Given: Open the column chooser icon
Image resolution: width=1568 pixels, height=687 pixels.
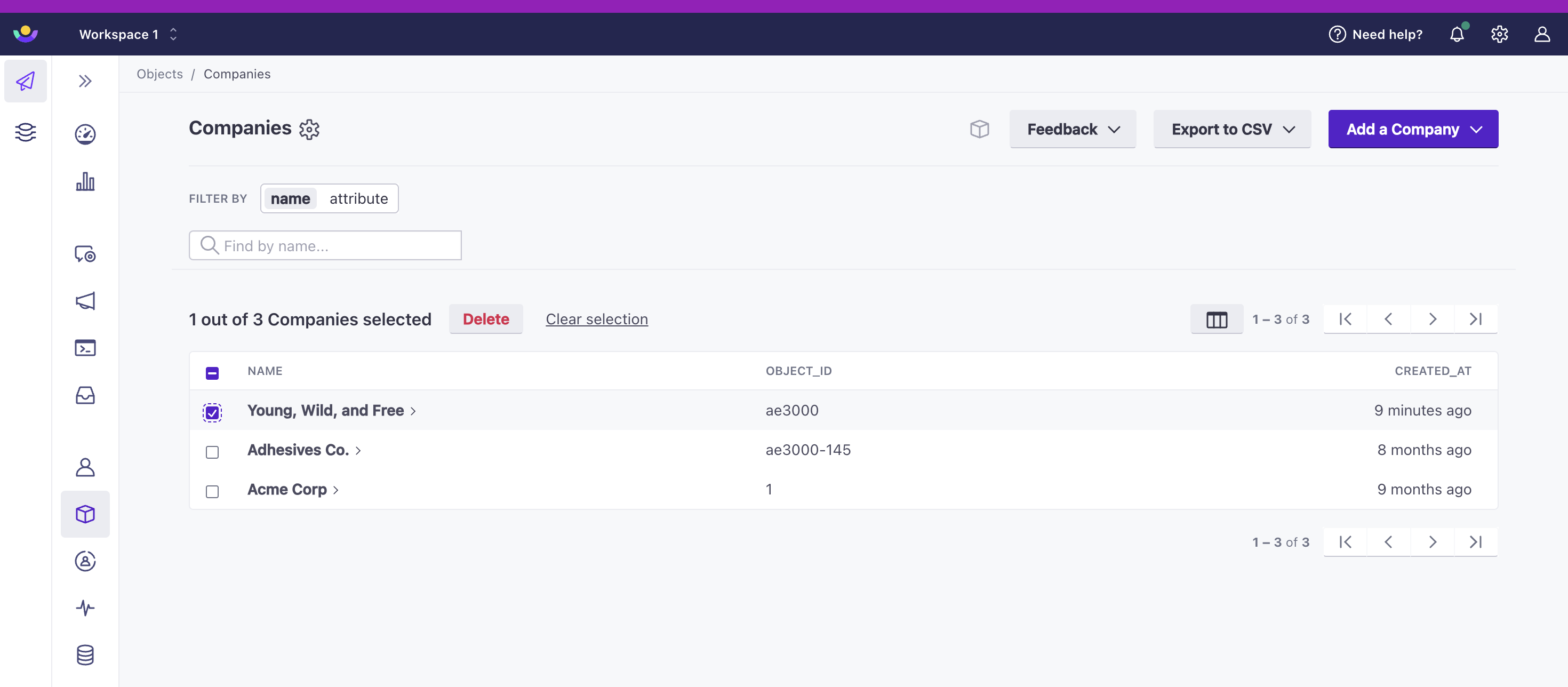Looking at the screenshot, I should (x=1216, y=319).
